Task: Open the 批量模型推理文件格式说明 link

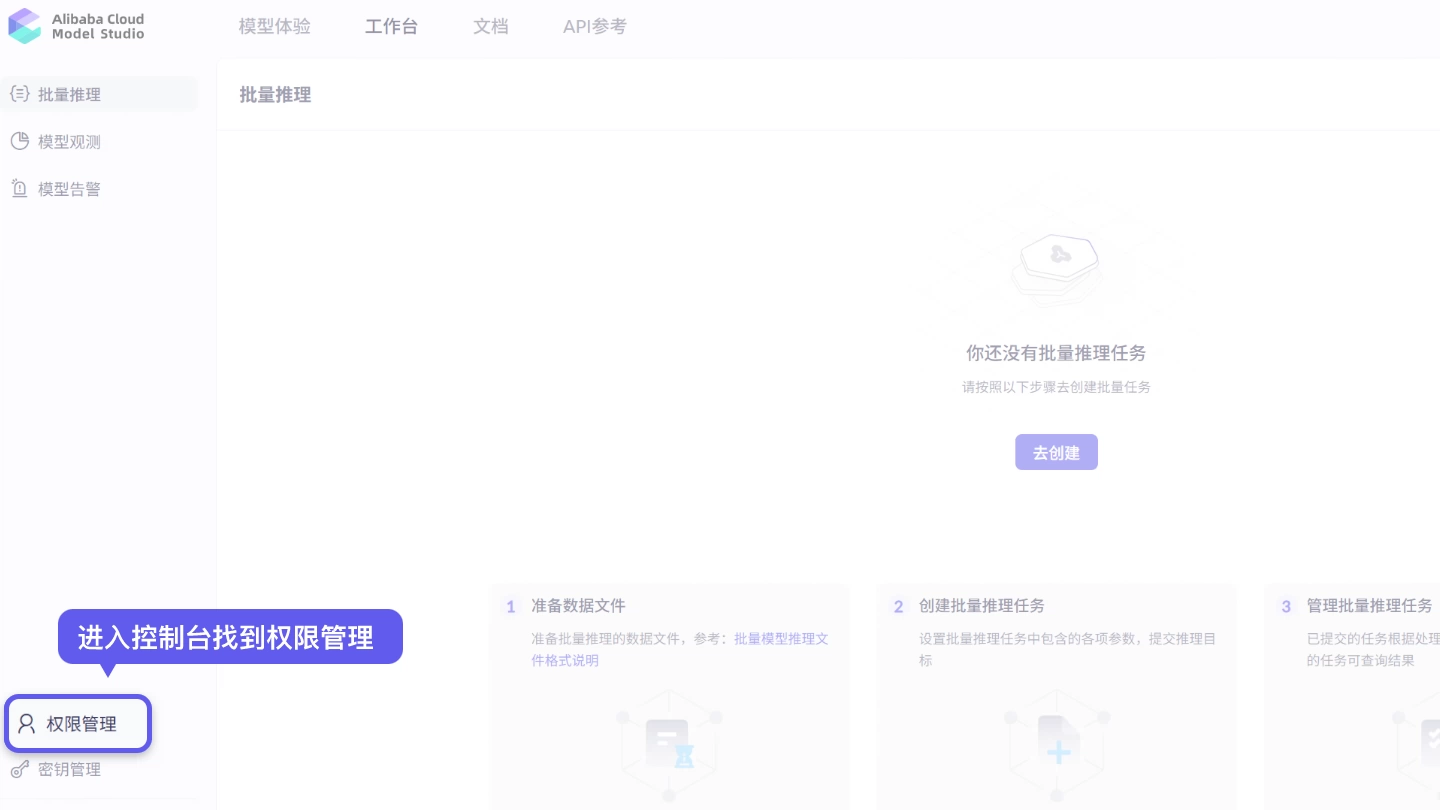Action: coord(680,650)
